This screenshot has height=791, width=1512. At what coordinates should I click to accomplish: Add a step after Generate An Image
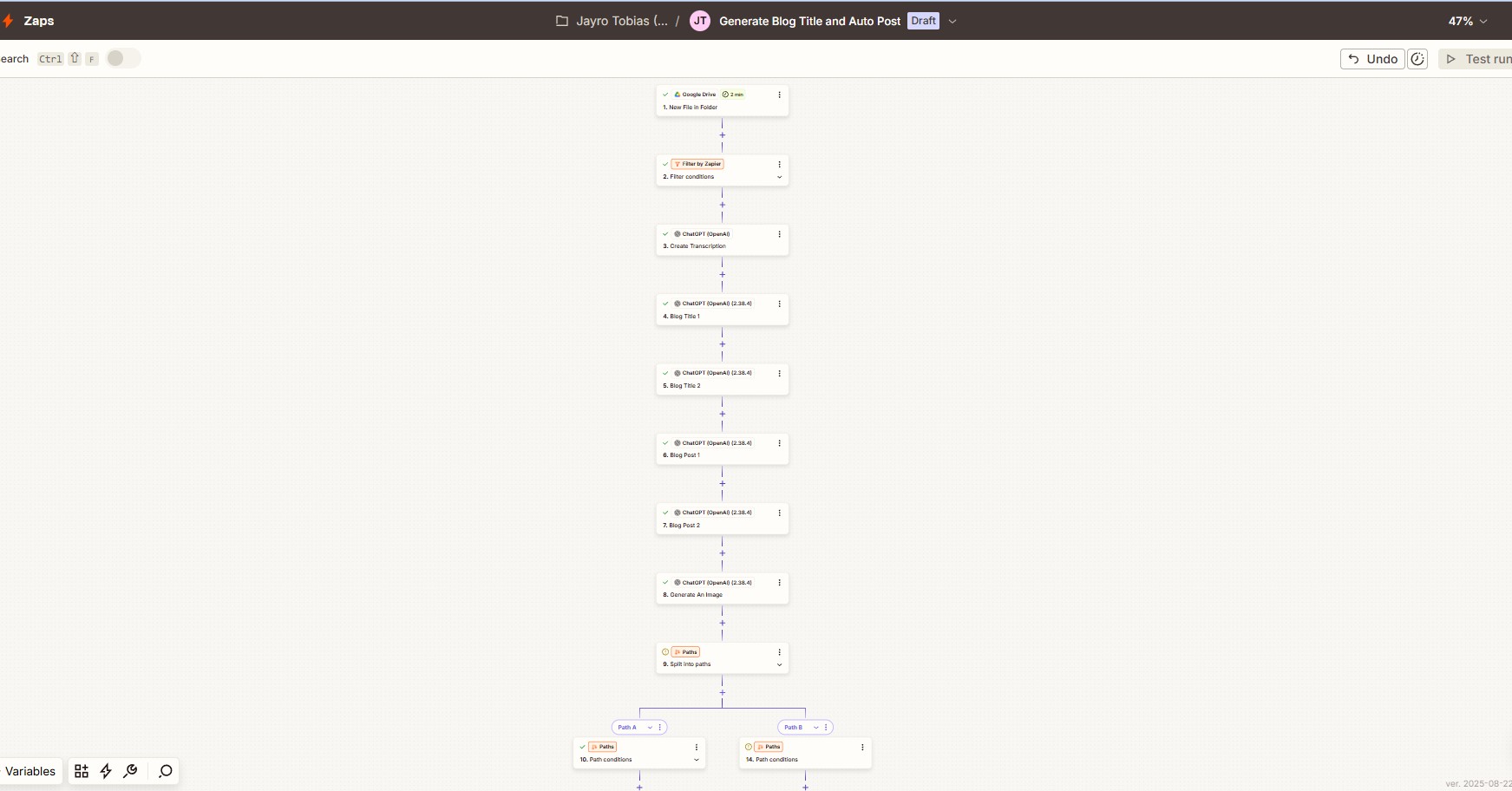click(x=722, y=623)
